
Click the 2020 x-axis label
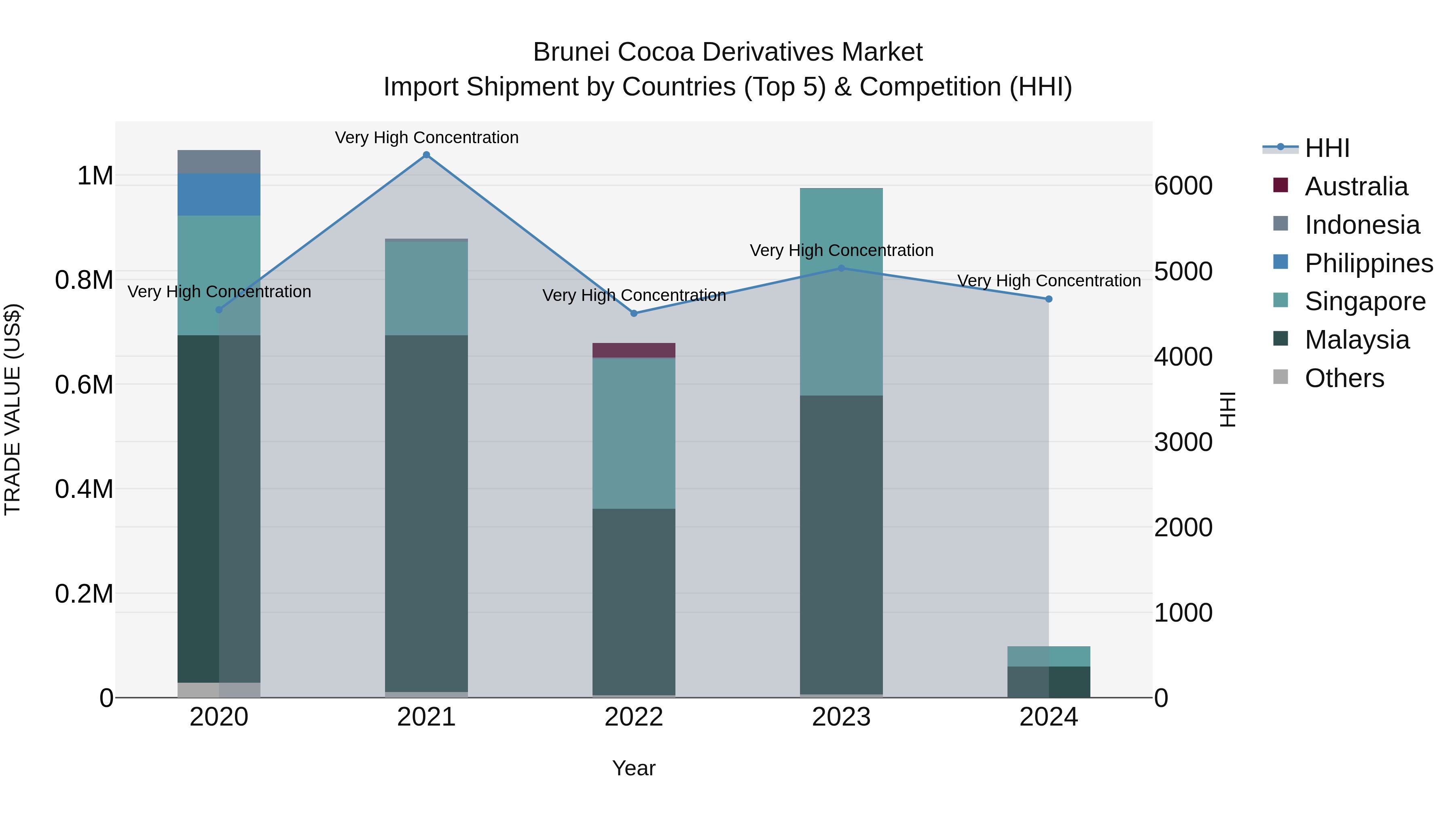tap(219, 717)
